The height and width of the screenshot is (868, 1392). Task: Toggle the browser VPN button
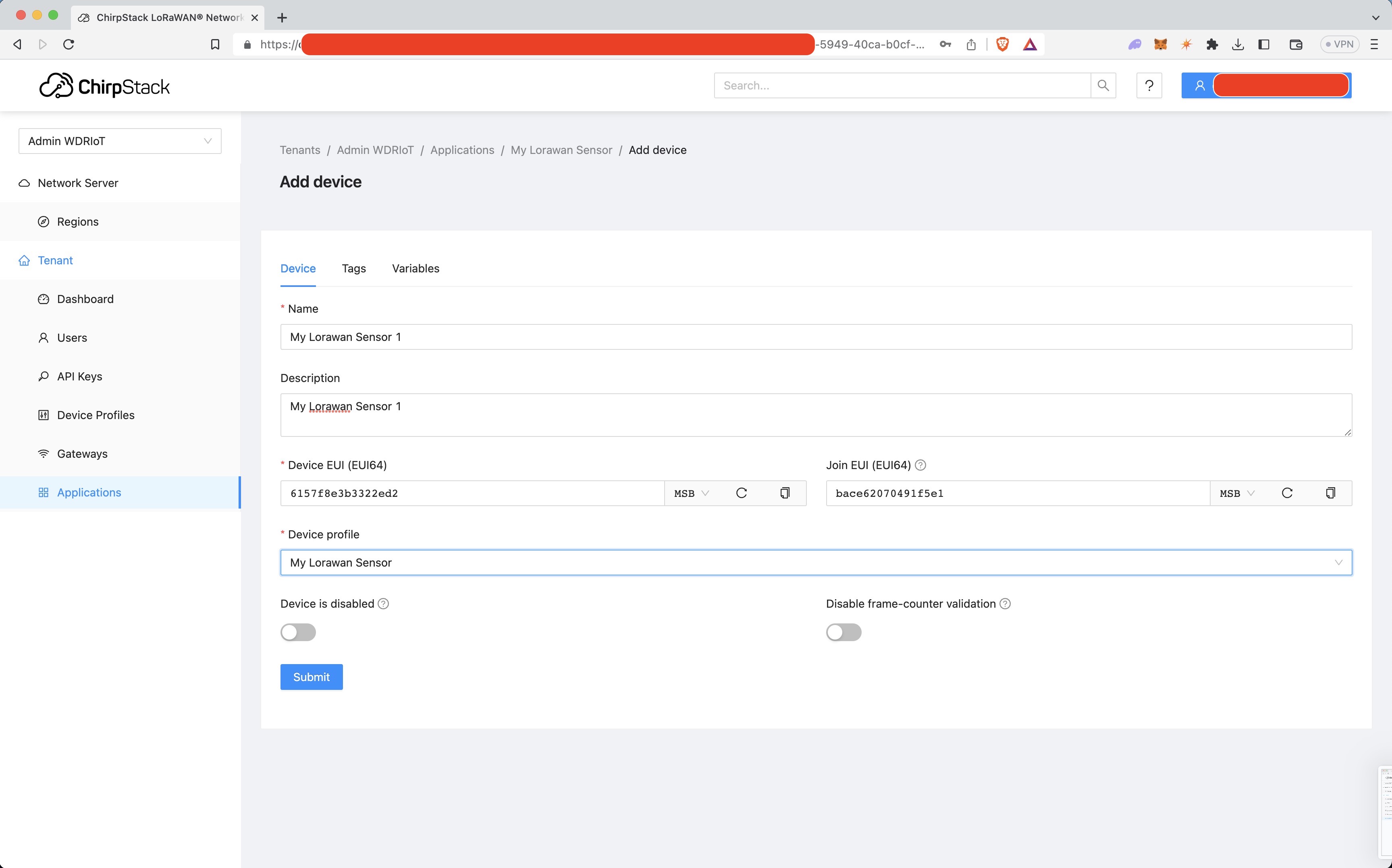[x=1339, y=44]
